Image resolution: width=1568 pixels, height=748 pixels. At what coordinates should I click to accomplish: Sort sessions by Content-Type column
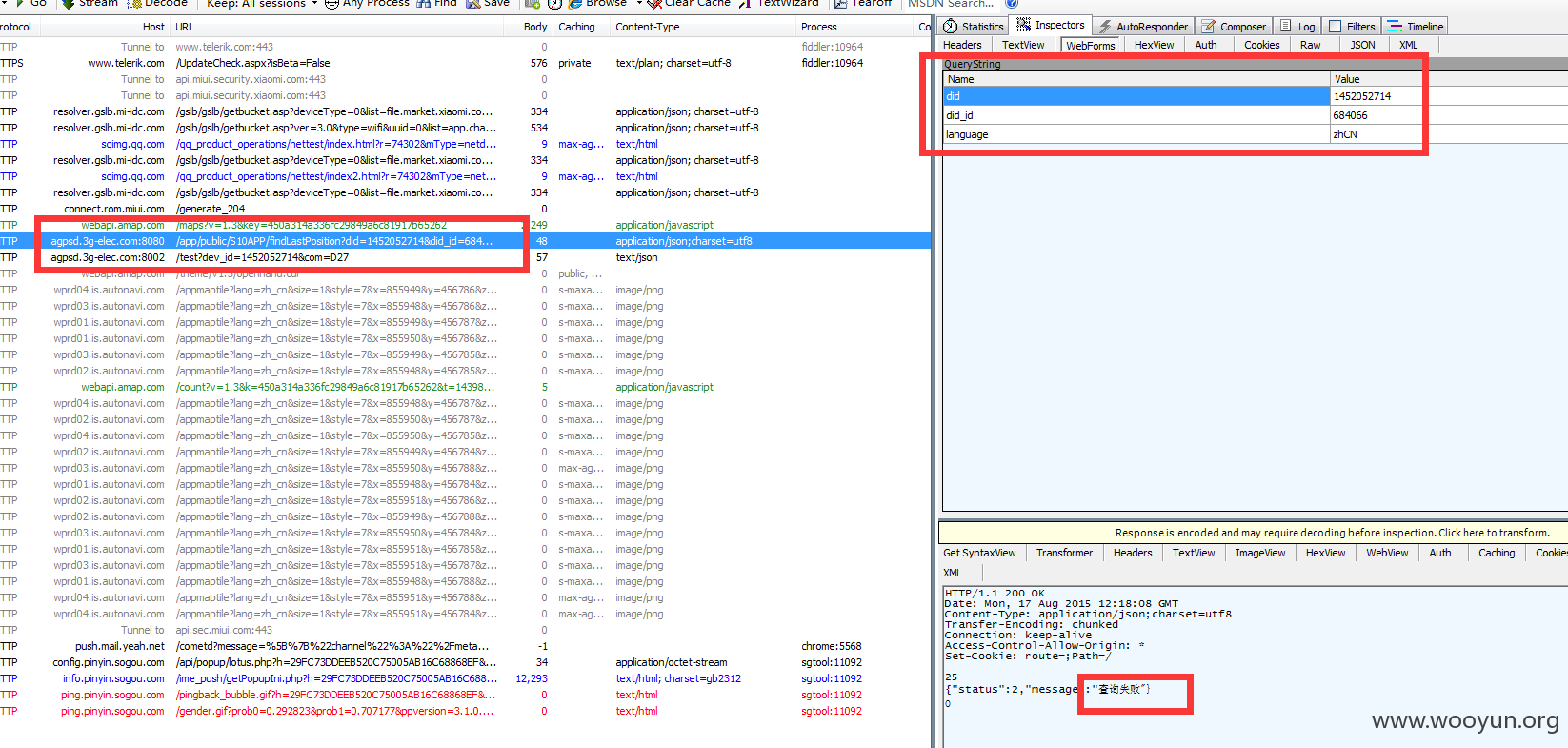click(703, 27)
